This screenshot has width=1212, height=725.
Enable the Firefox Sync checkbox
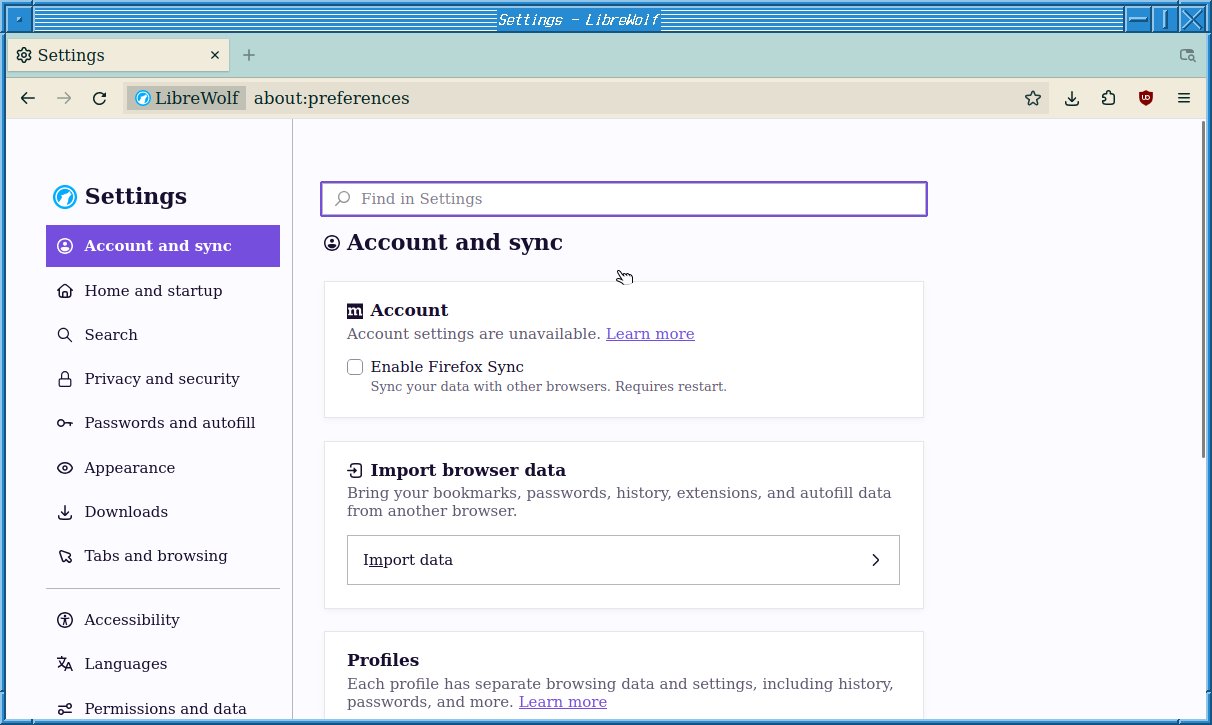[355, 367]
